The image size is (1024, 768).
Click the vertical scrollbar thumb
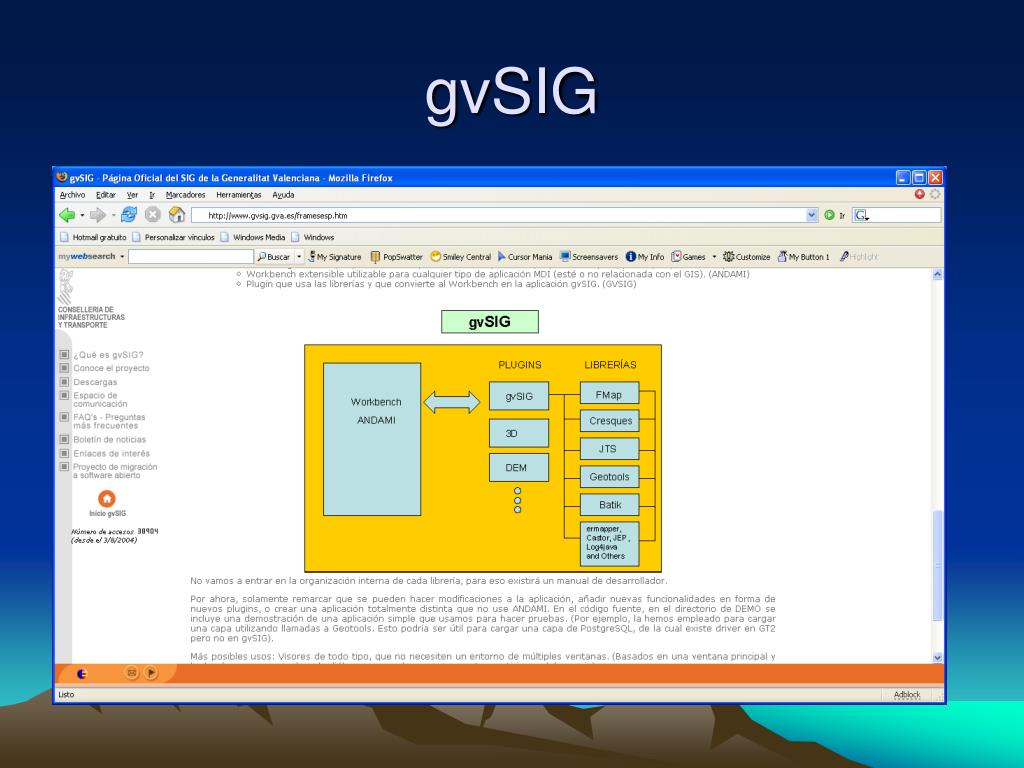938,565
